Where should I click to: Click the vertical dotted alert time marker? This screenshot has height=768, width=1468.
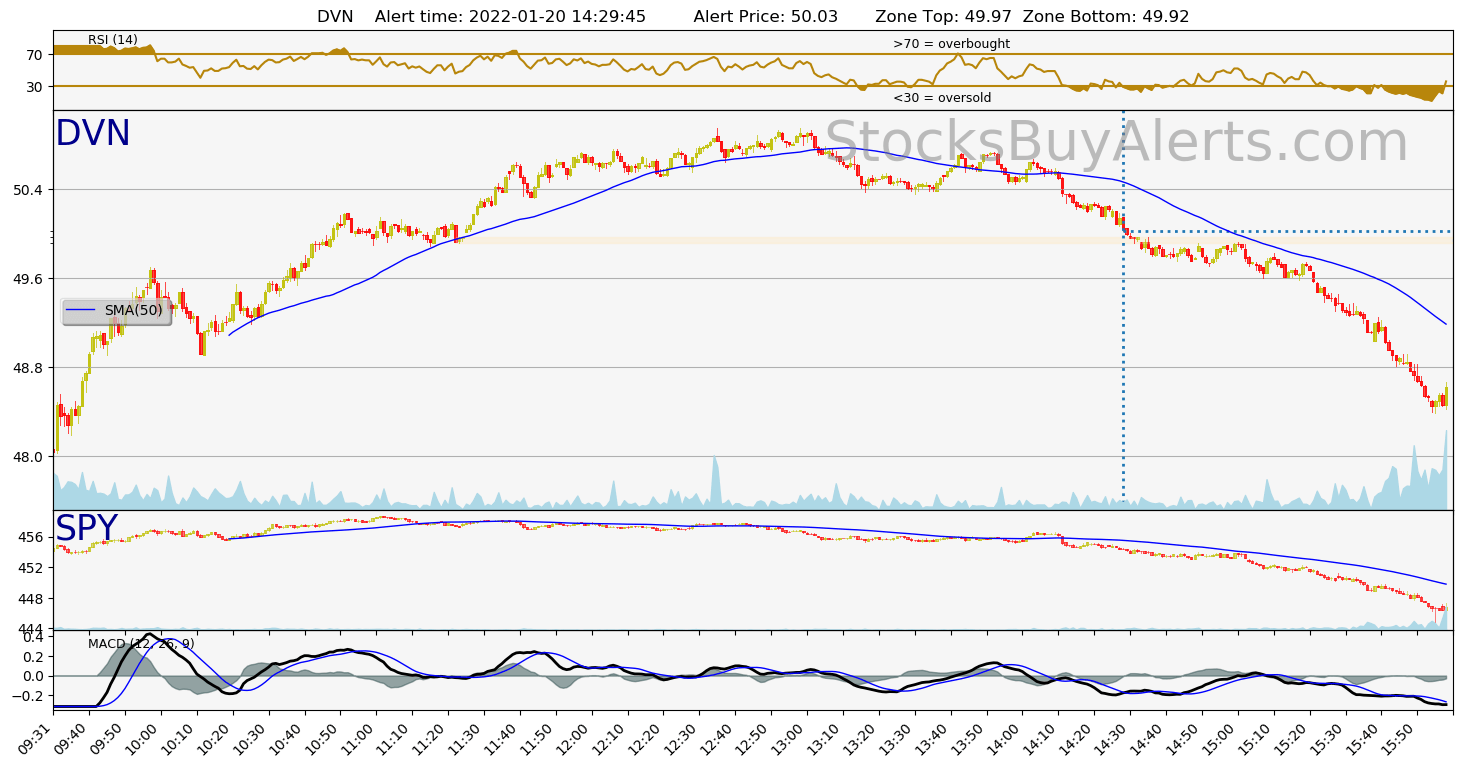click(1124, 306)
